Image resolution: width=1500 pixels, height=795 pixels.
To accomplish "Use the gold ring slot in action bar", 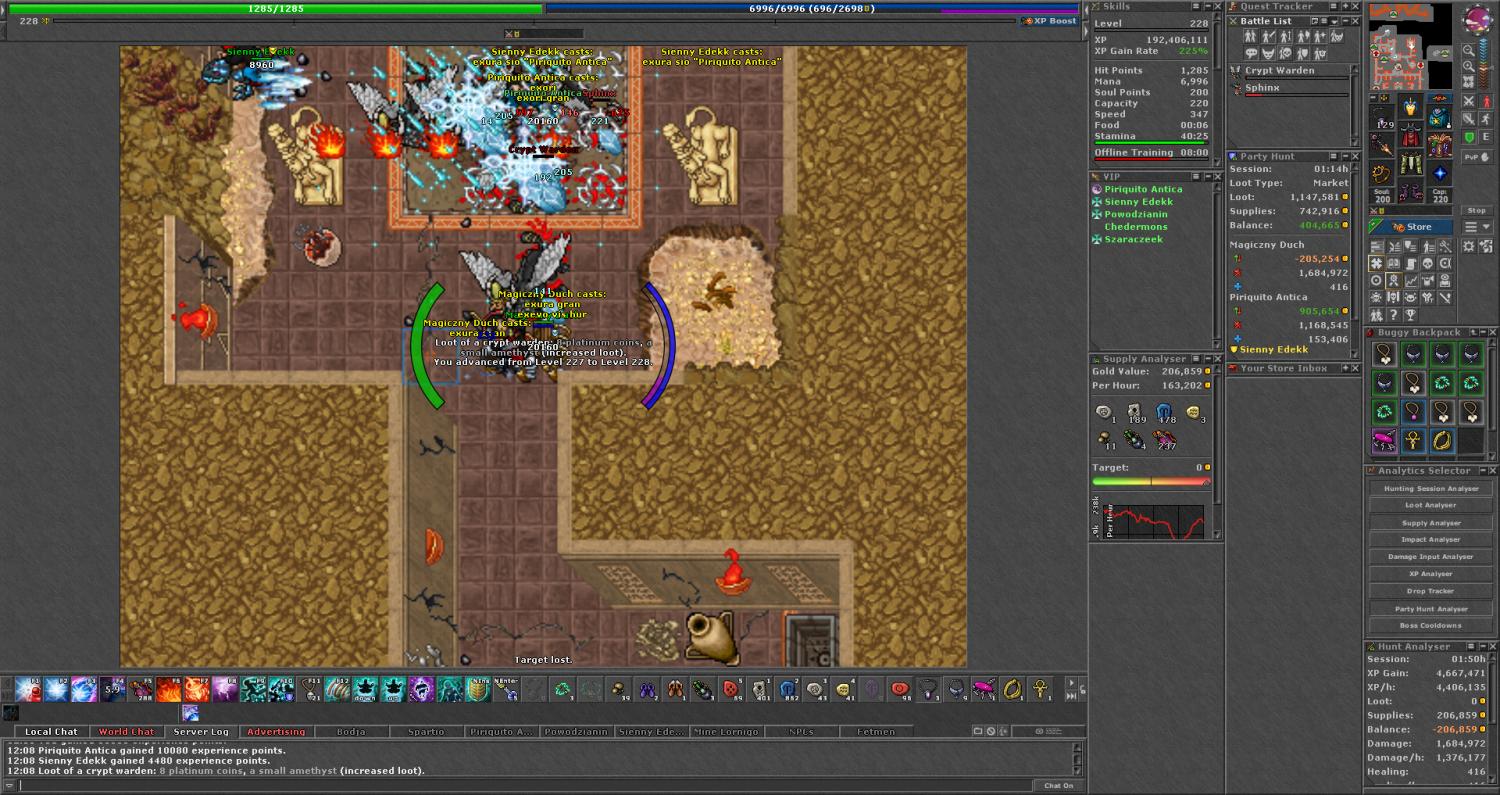I will (1012, 688).
